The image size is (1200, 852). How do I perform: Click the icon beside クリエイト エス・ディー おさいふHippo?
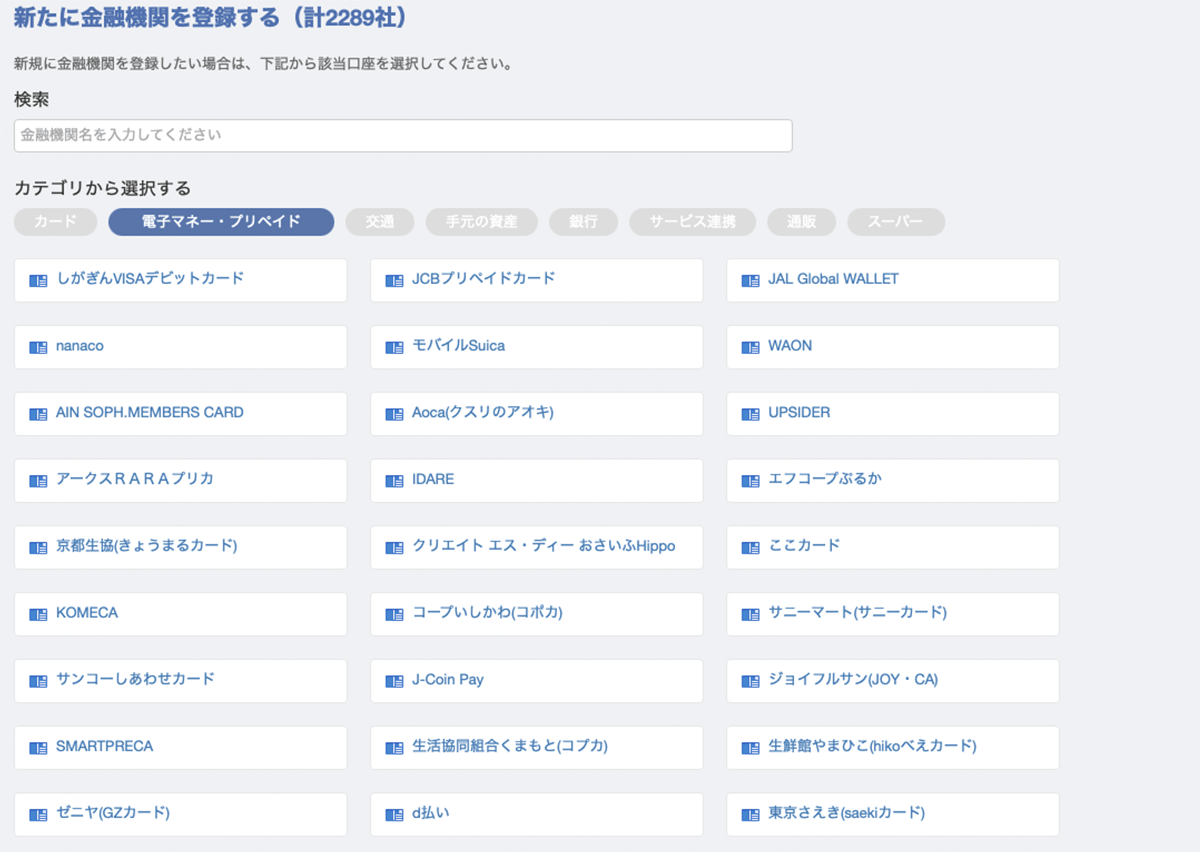click(394, 548)
